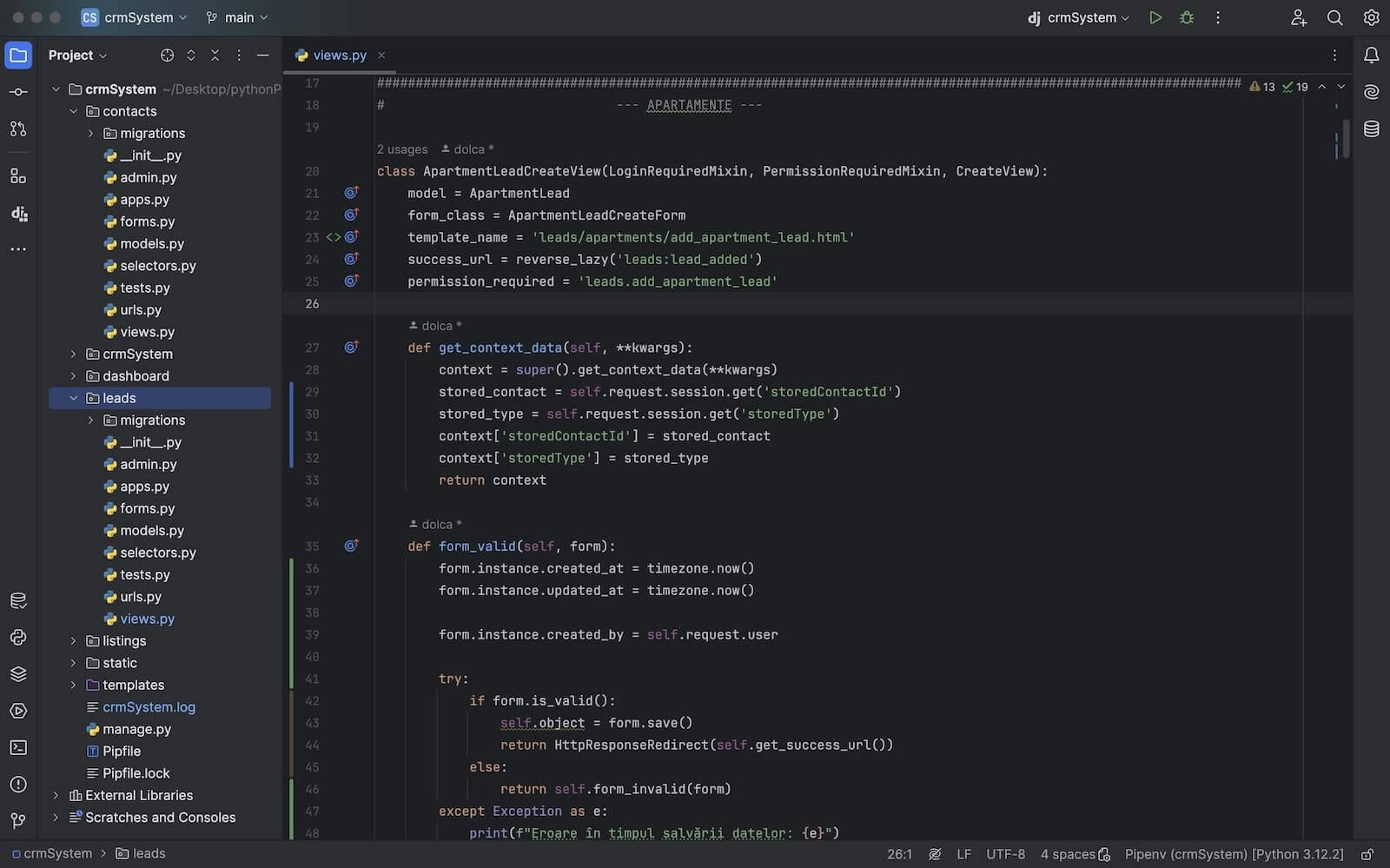Open the Commit tool window icon
Image resolution: width=1390 pixels, height=868 pixels.
18,92
